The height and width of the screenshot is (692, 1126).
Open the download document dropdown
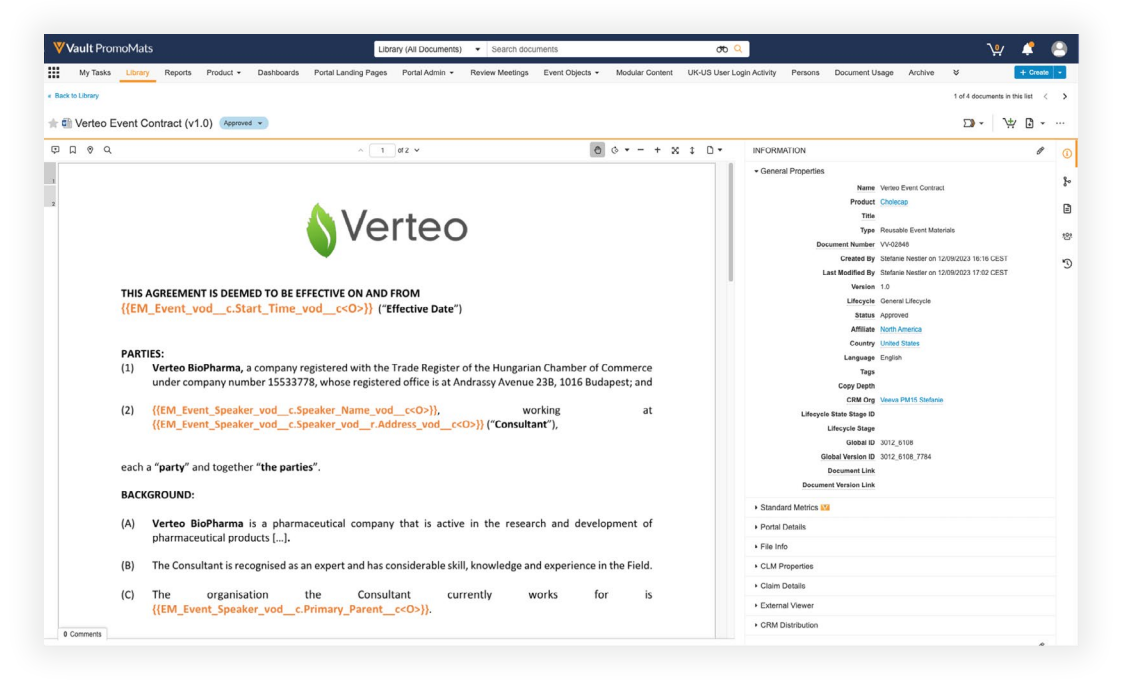click(1034, 123)
